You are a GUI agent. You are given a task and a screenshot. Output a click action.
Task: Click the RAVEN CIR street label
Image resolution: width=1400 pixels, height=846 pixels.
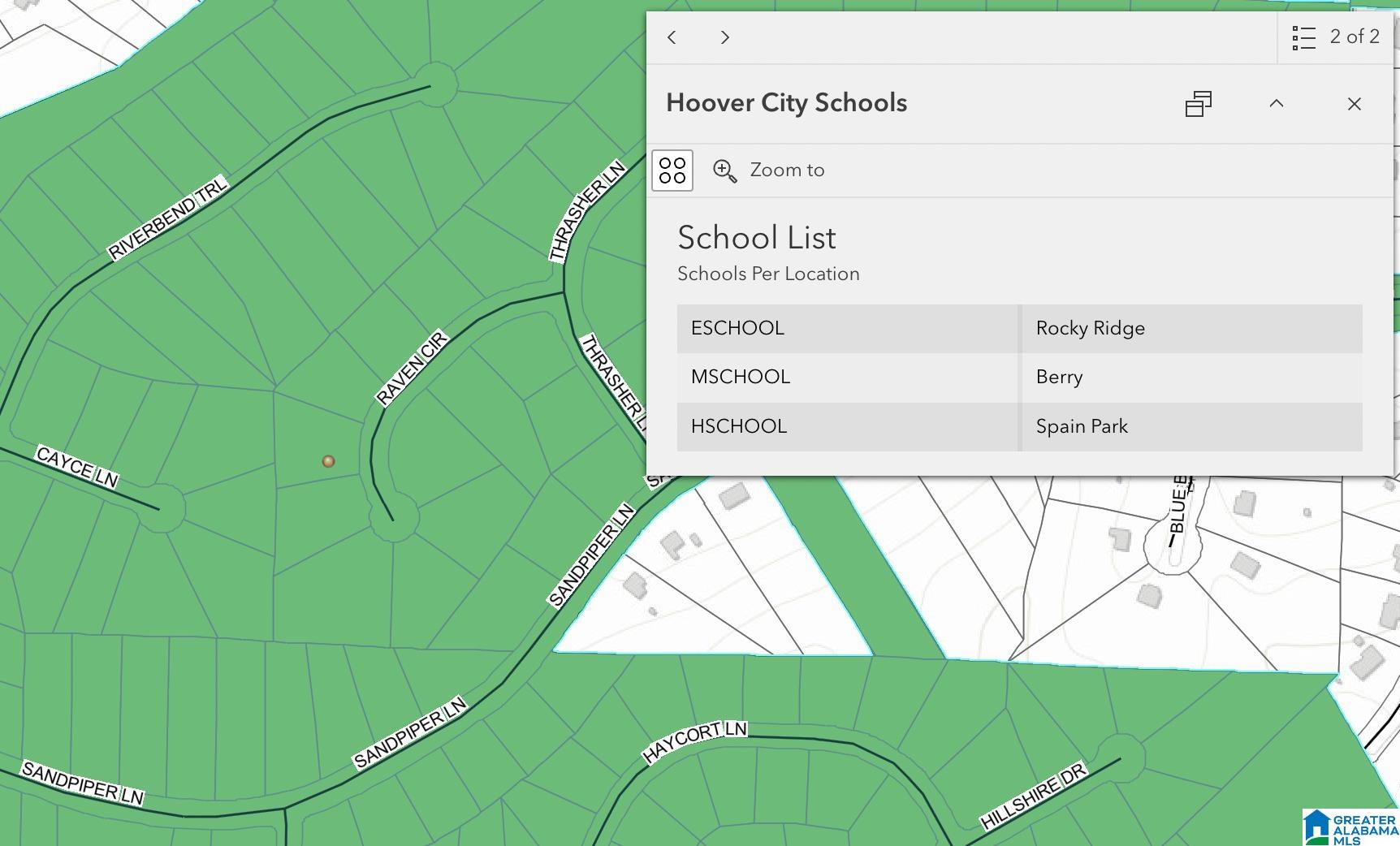[412, 368]
